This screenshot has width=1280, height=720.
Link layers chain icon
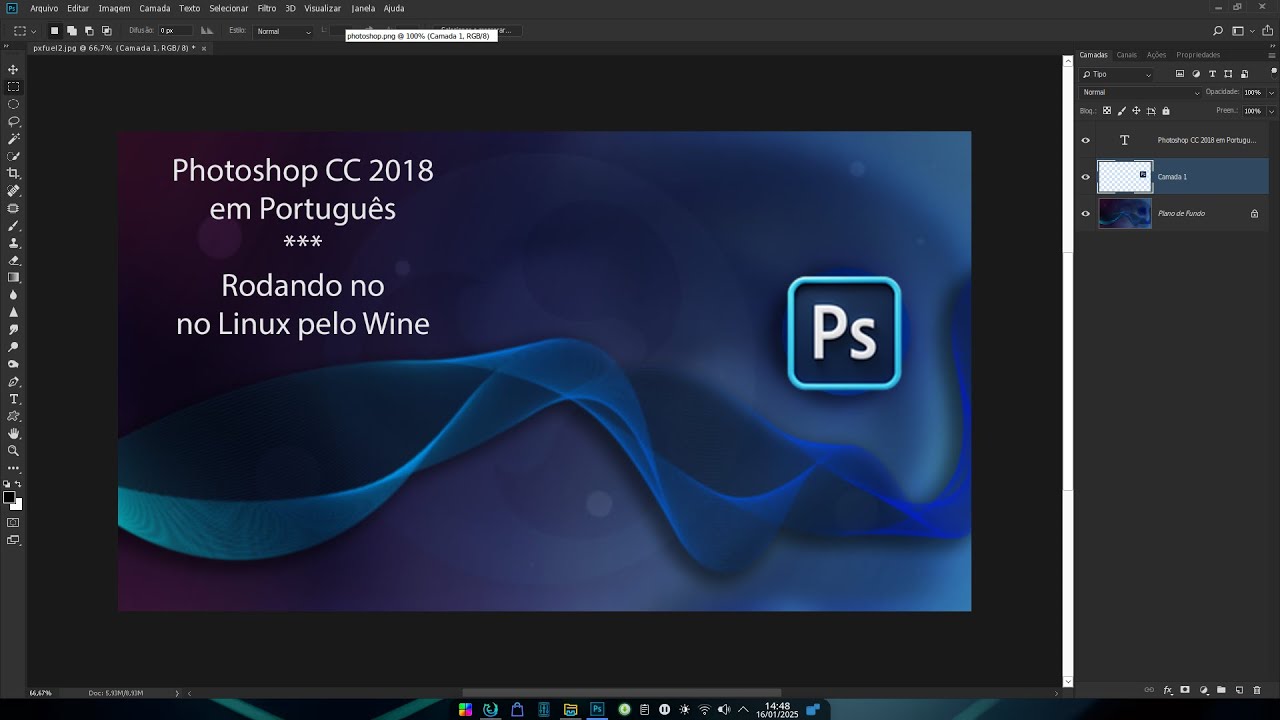tap(1149, 690)
